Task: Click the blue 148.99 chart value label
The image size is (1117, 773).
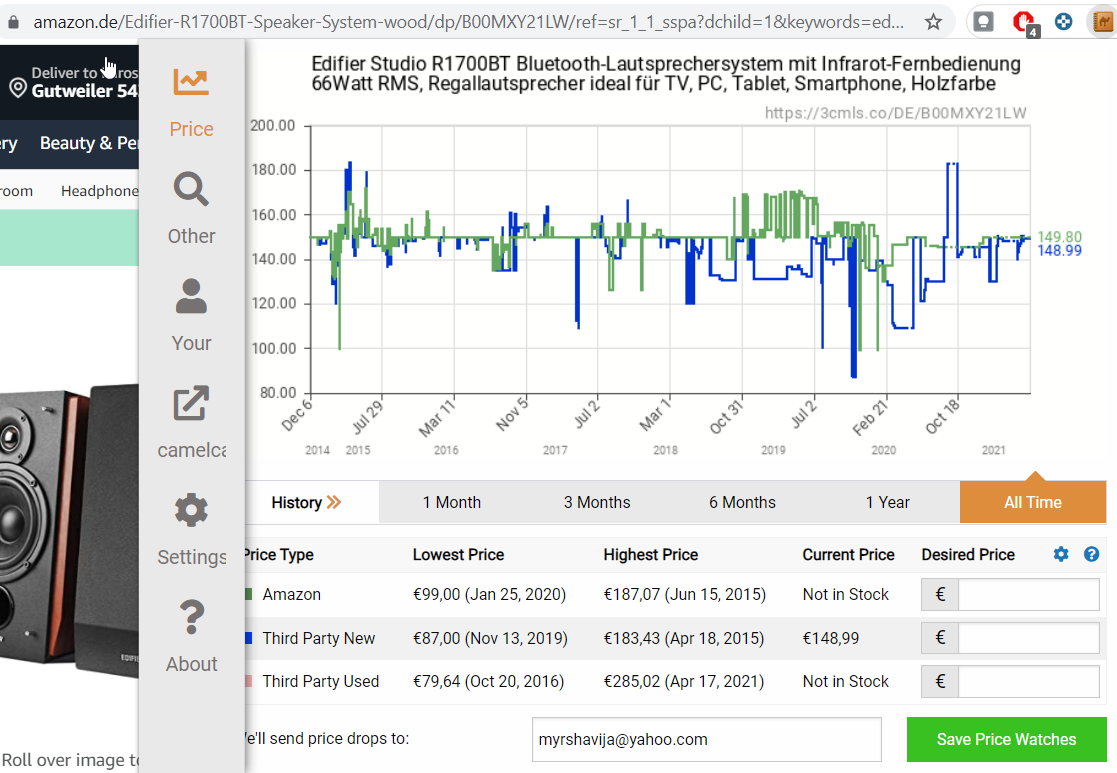Action: coord(1059,250)
